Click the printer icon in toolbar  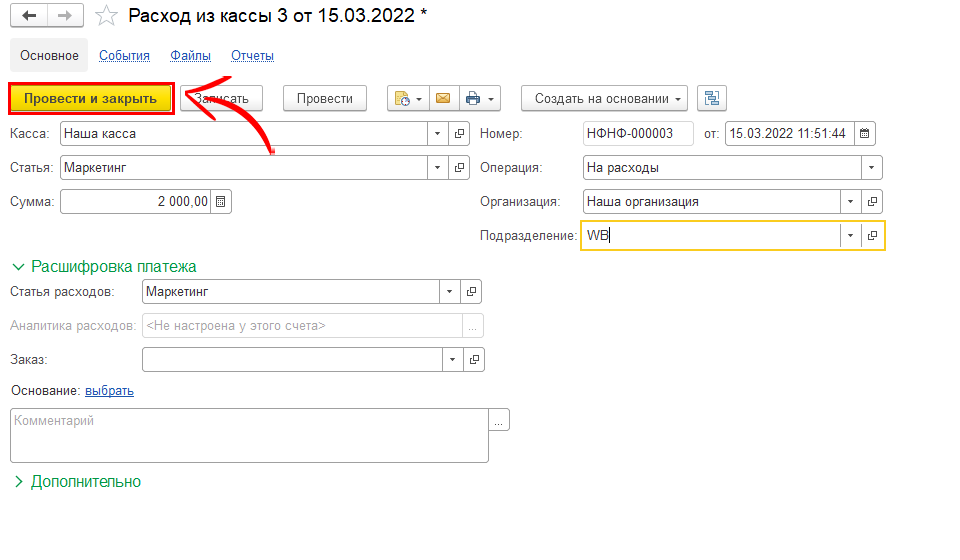[x=473, y=98]
